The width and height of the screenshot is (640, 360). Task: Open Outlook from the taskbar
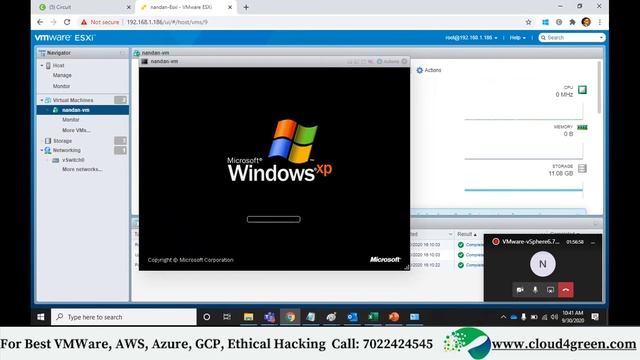352,317
